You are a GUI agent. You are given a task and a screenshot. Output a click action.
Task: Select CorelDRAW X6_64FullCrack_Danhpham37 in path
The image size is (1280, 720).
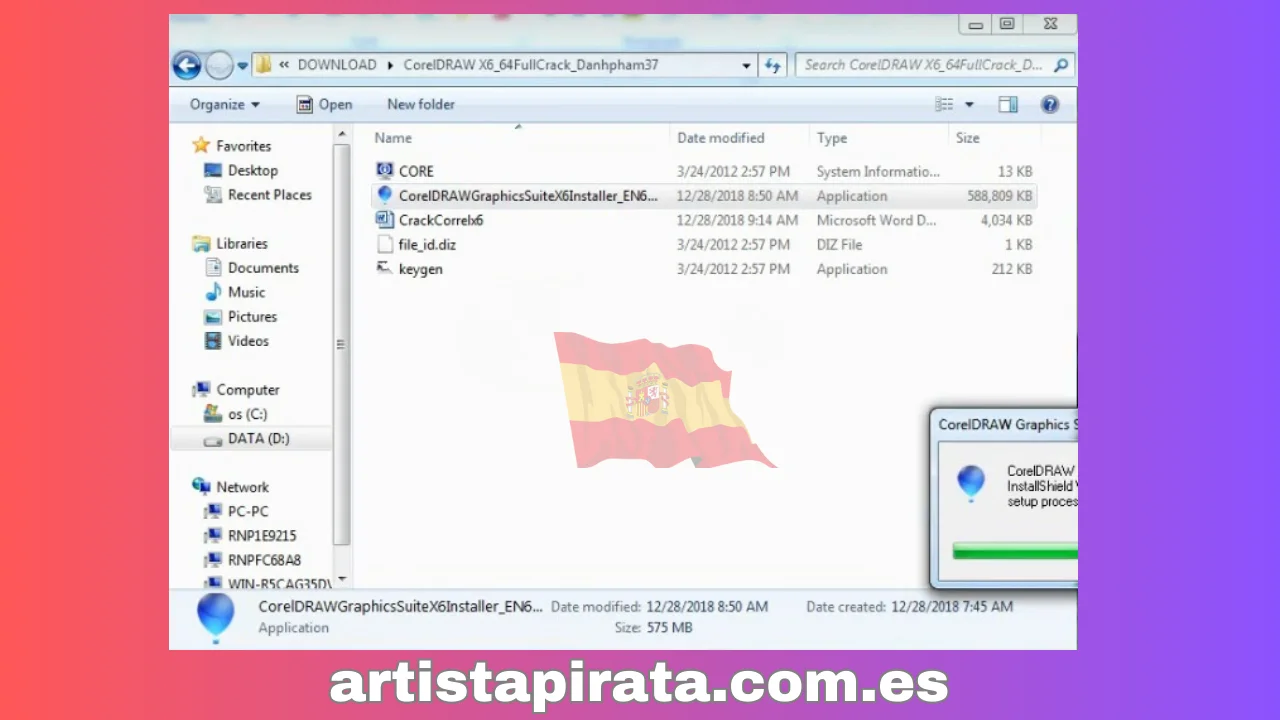point(531,65)
